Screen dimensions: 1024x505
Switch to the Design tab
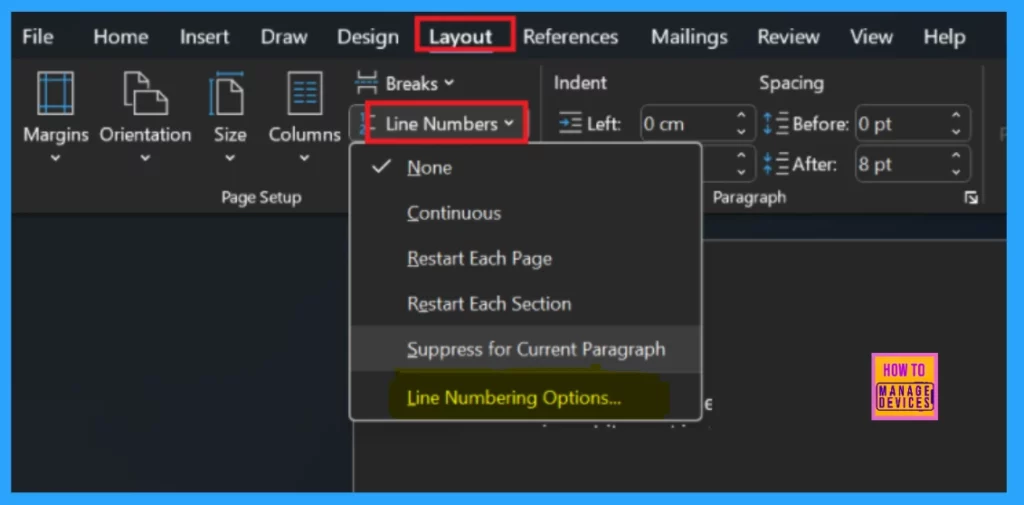368,37
